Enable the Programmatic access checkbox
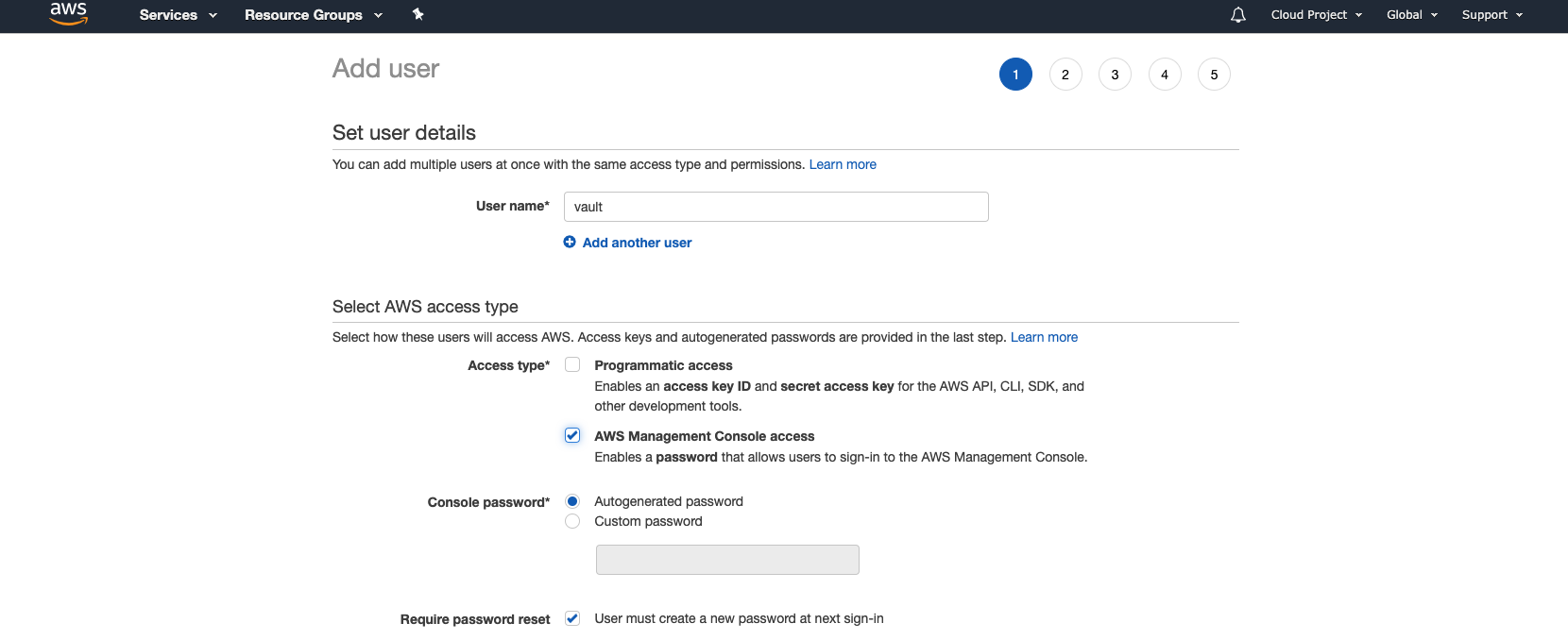1568x640 pixels. 572,364
